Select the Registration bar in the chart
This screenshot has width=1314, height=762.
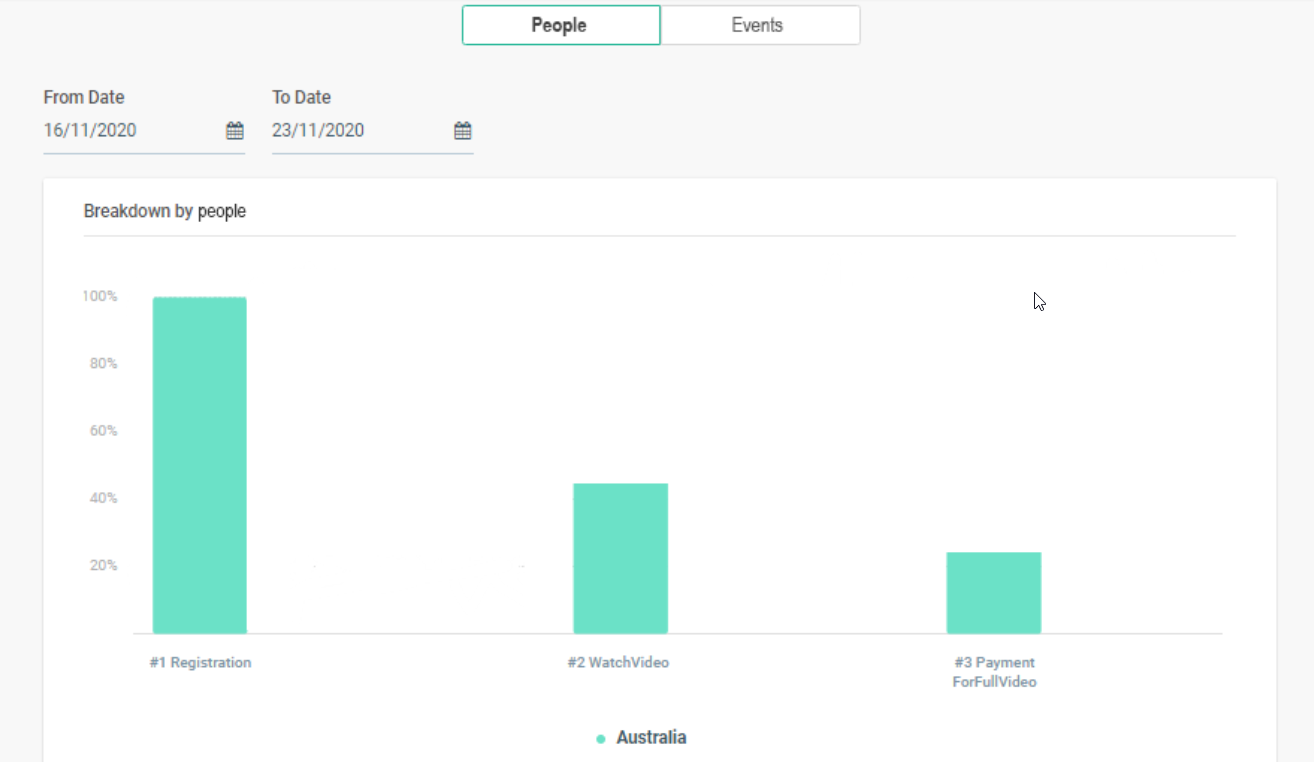pos(199,465)
